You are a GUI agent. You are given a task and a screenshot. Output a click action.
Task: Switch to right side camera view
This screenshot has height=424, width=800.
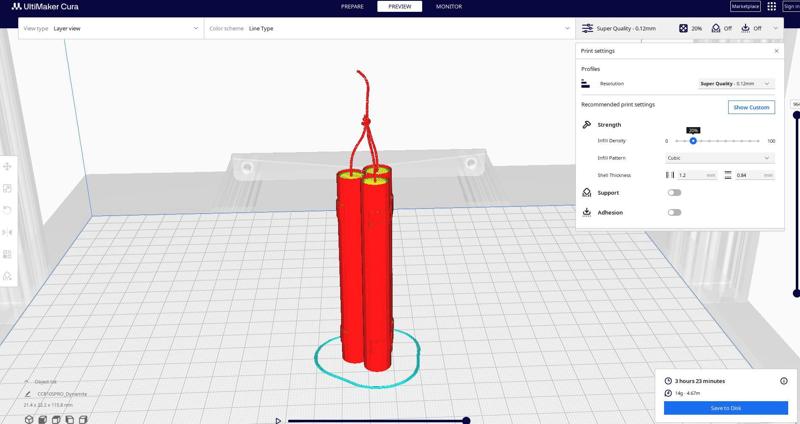pos(83,419)
